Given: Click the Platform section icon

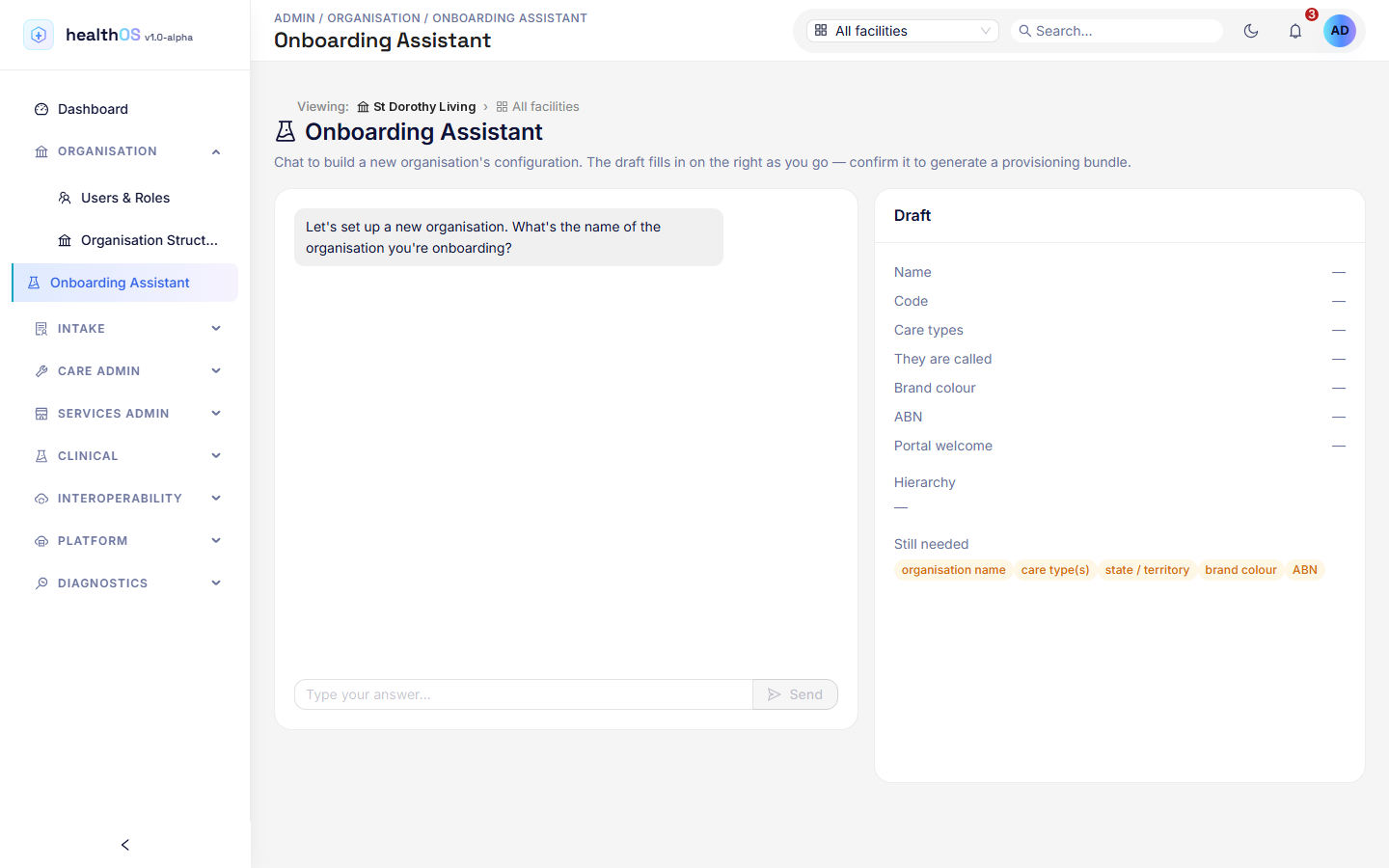Looking at the screenshot, I should coord(41,541).
